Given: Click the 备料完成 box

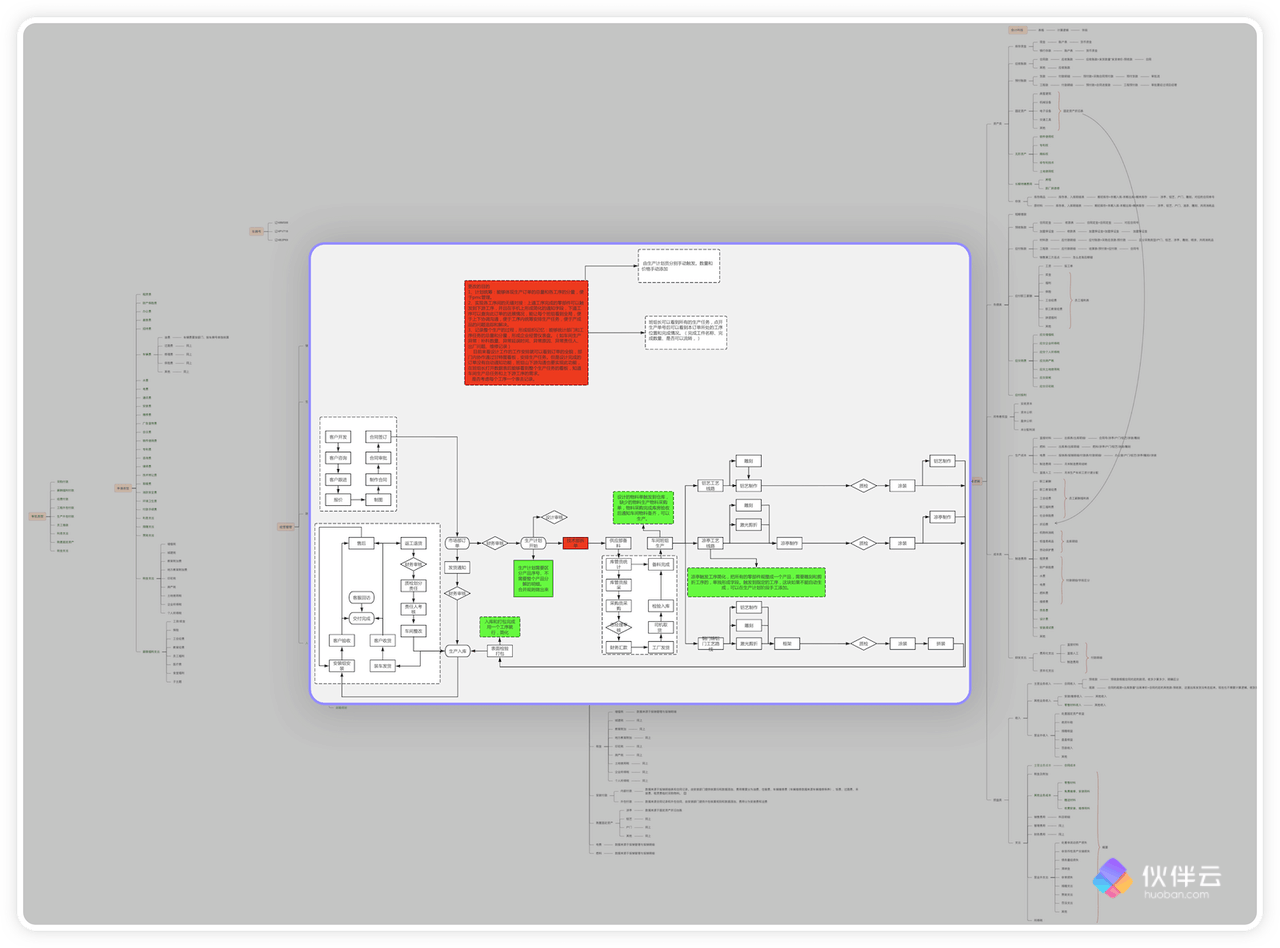Looking at the screenshot, I should pyautogui.click(x=660, y=565).
